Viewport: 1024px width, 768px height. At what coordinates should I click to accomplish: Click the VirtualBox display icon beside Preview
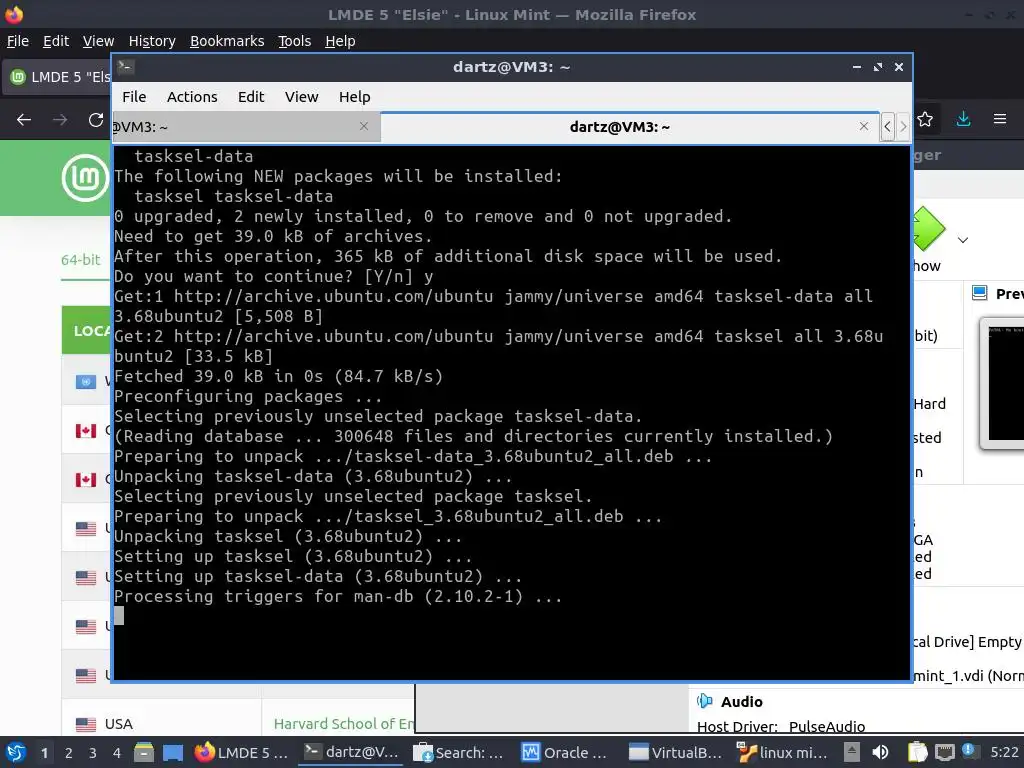coord(980,293)
